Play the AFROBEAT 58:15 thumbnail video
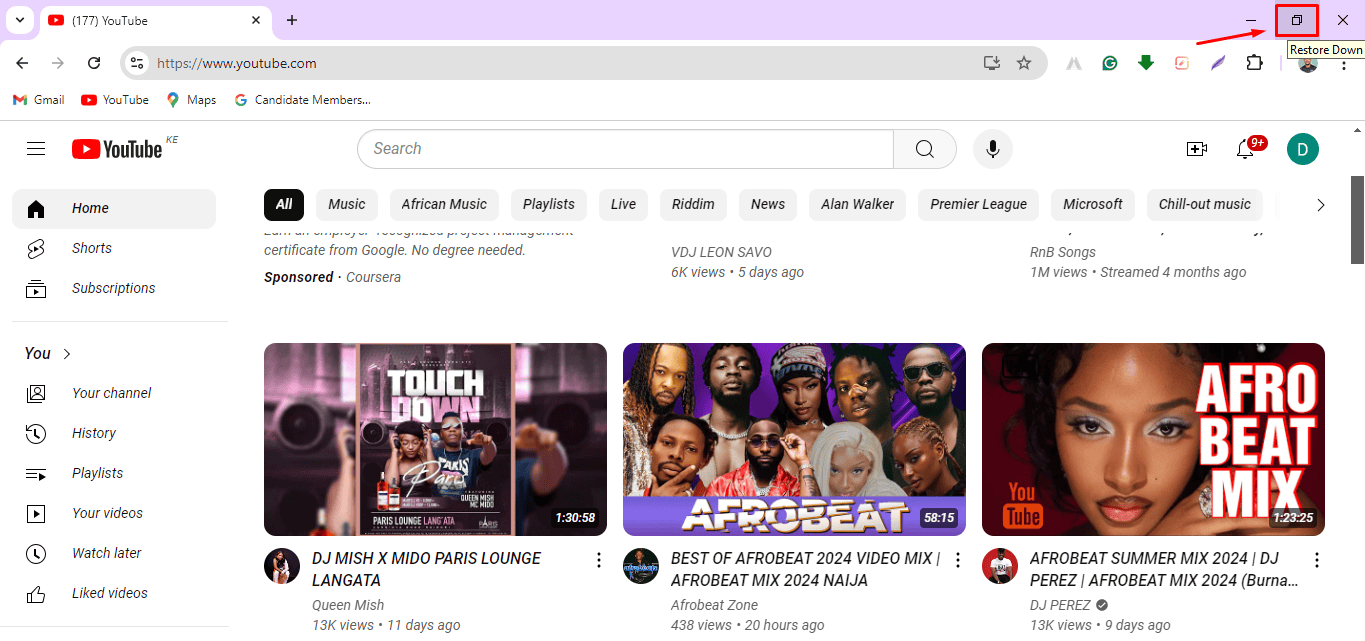This screenshot has width=1365, height=641. click(x=794, y=440)
